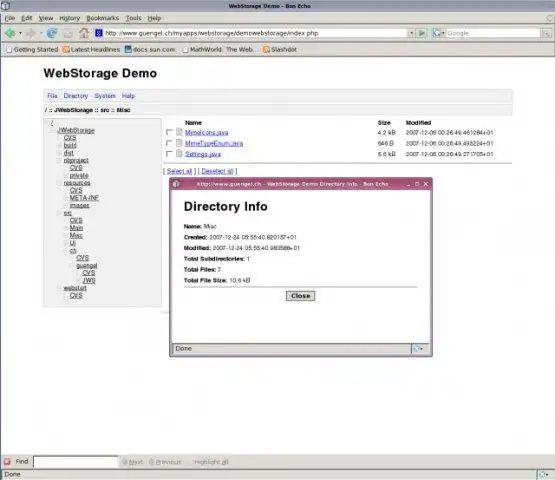
Task: Click the status icon in the popup status bar
Action: [x=418, y=349]
